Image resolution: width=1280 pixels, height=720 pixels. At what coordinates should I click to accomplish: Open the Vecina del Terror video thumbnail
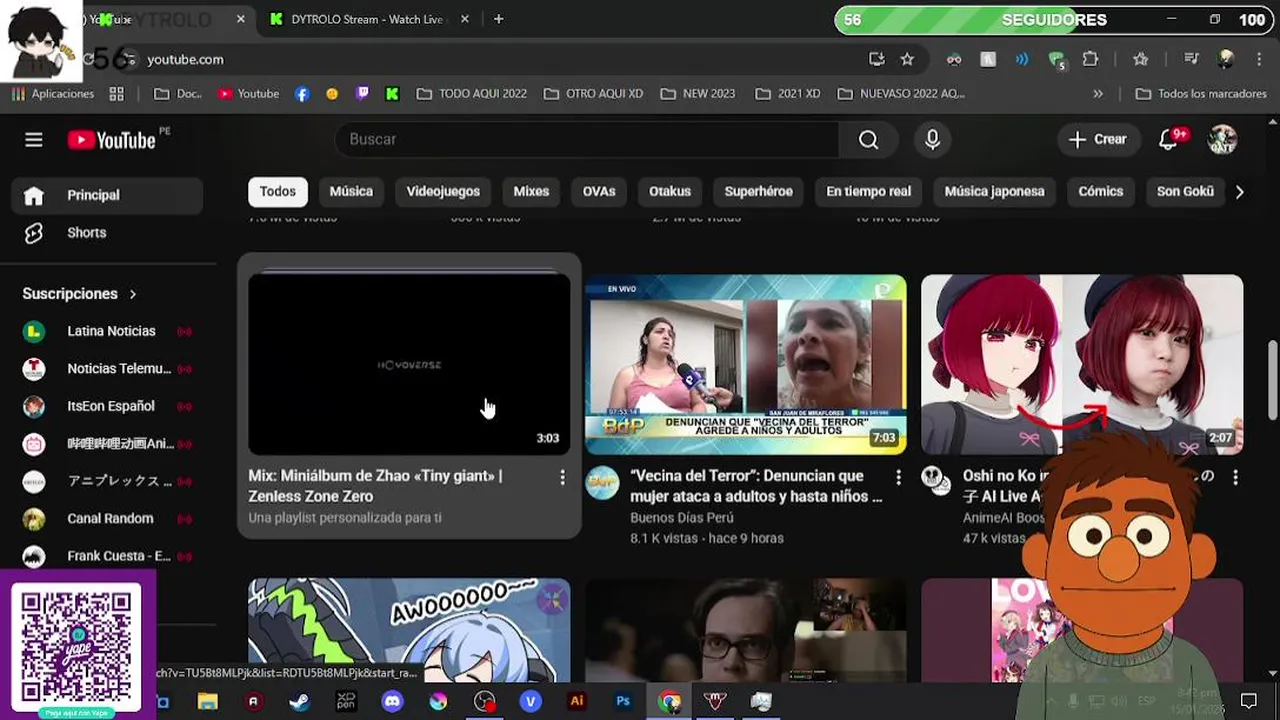pos(746,364)
